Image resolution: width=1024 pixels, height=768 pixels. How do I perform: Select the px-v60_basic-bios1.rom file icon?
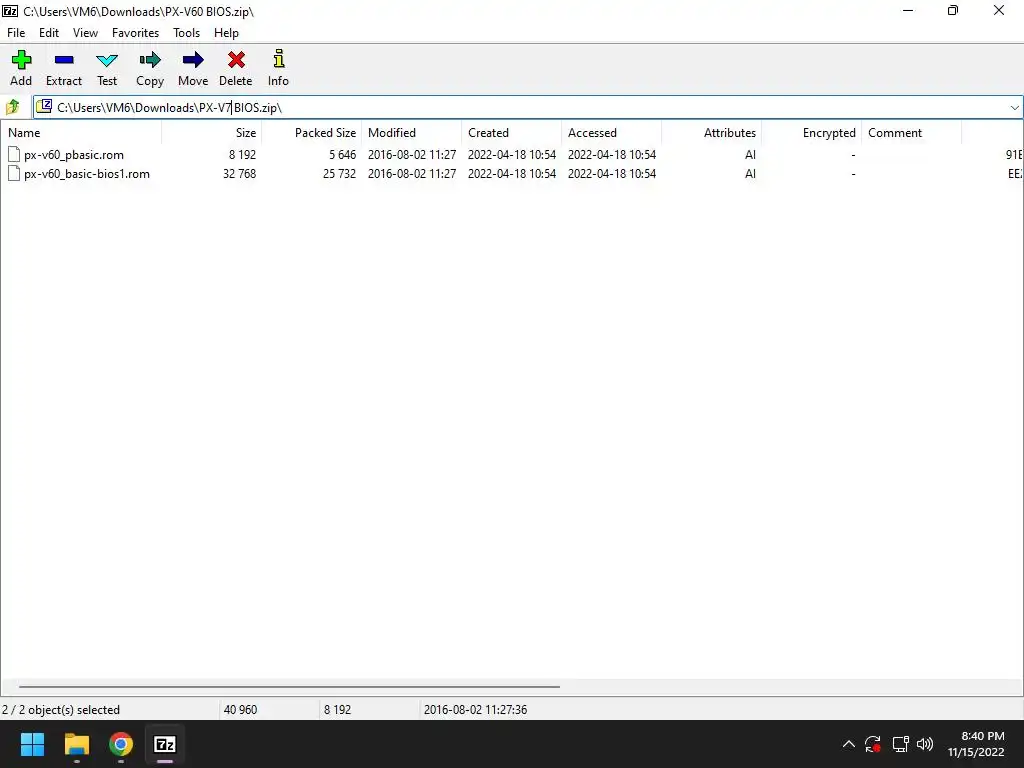(14, 173)
